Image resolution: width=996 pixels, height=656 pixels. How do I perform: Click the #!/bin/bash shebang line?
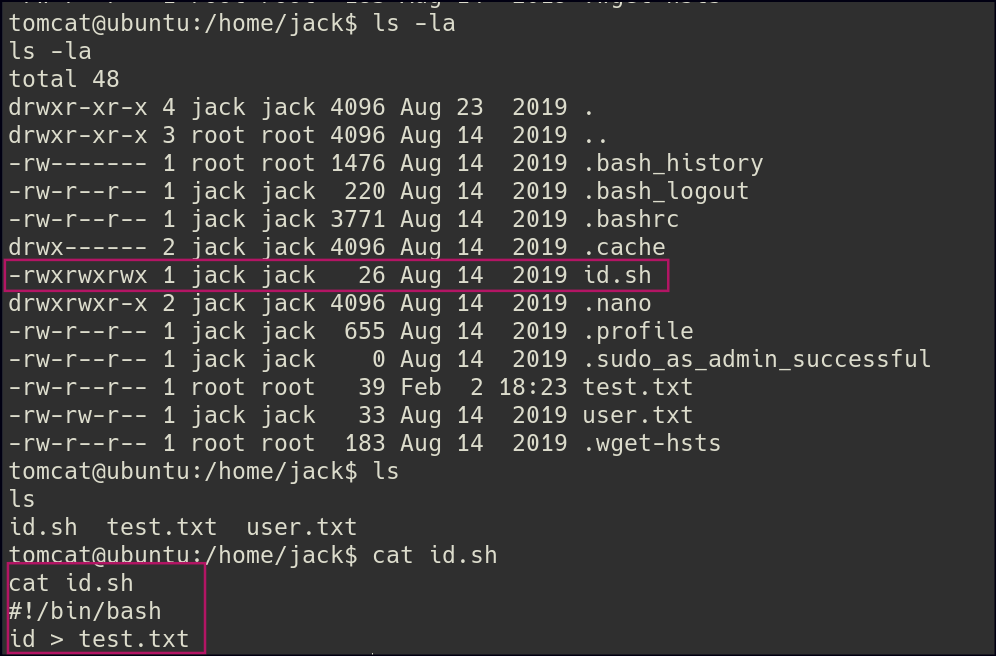click(x=85, y=610)
